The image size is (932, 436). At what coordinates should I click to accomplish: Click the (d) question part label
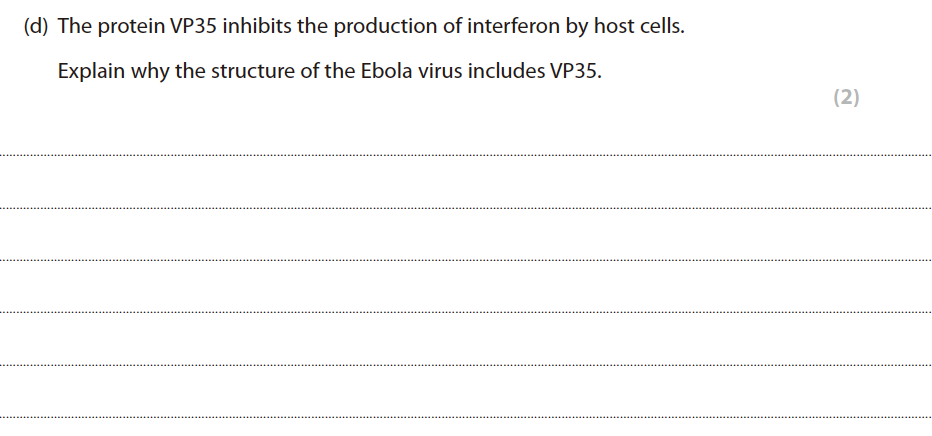tap(36, 27)
